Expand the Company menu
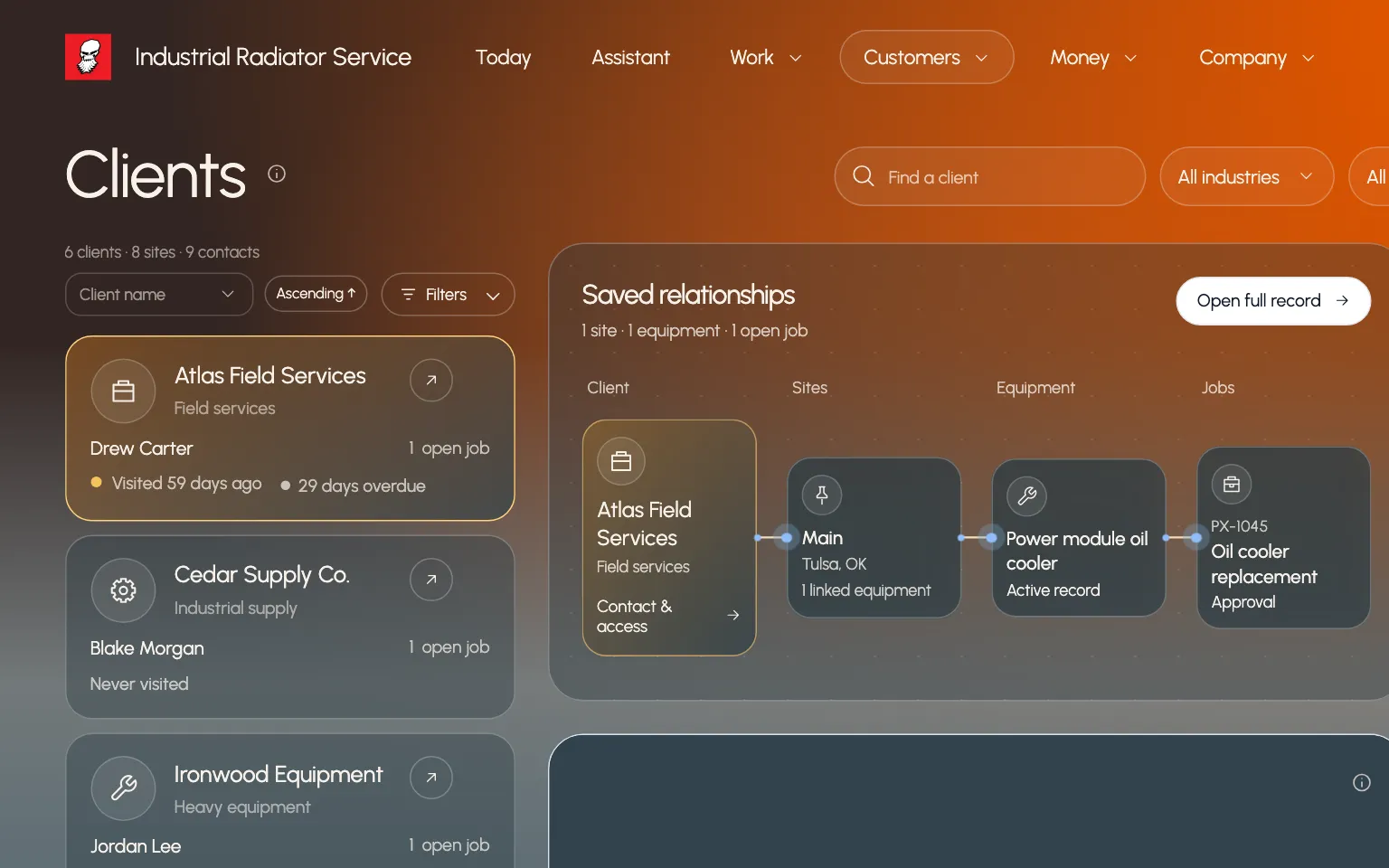The height and width of the screenshot is (868, 1389). pyautogui.click(x=1256, y=57)
